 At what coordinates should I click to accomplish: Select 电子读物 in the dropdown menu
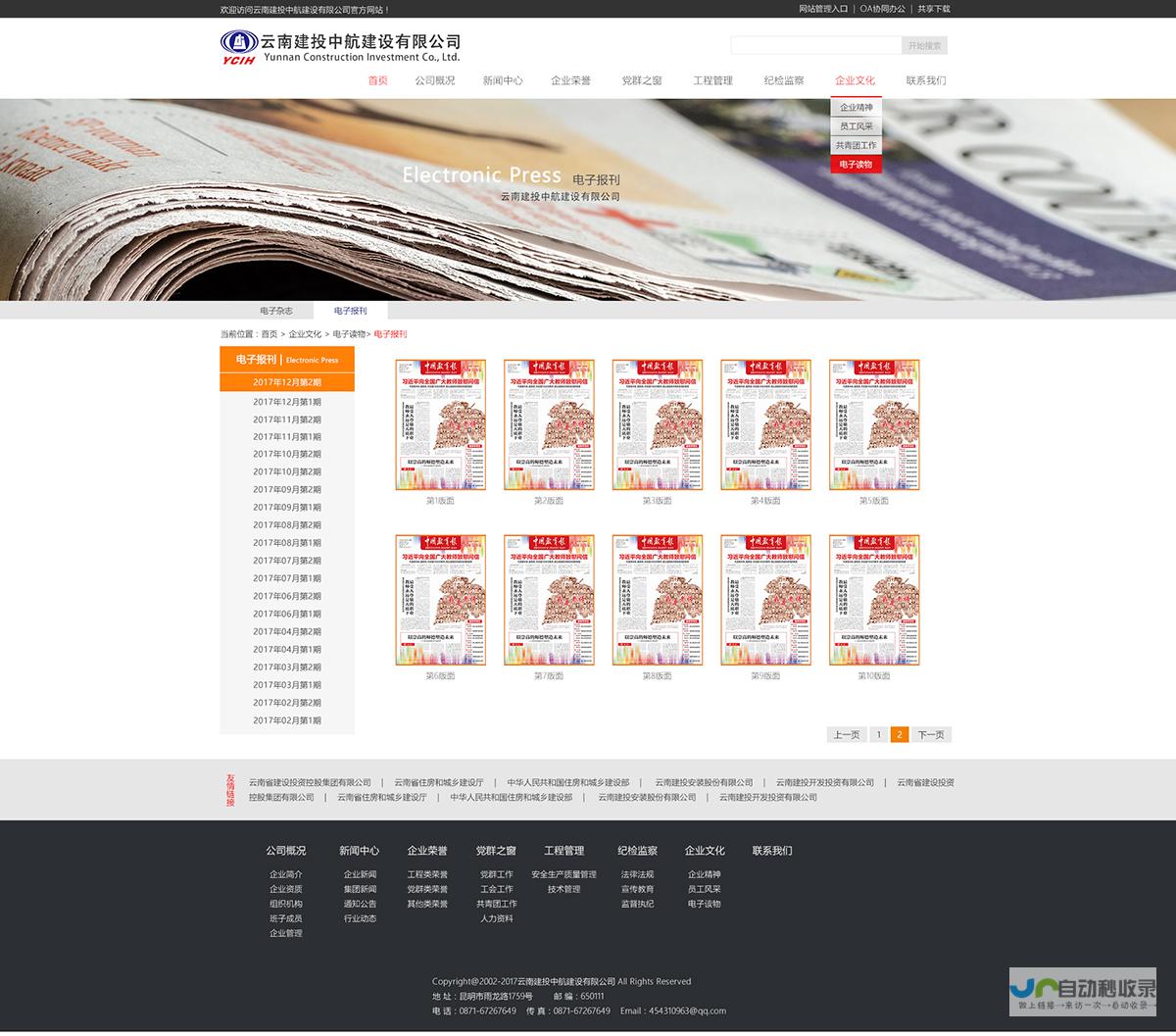click(x=857, y=164)
